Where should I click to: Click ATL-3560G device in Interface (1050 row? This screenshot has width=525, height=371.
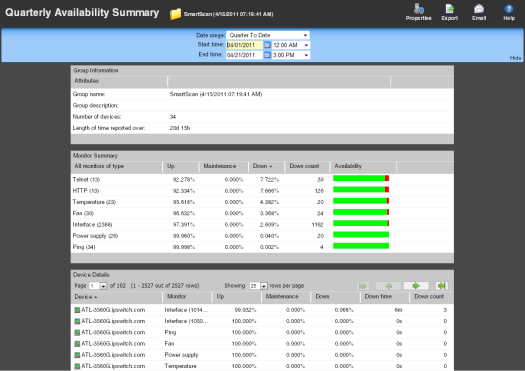[x=113, y=321]
